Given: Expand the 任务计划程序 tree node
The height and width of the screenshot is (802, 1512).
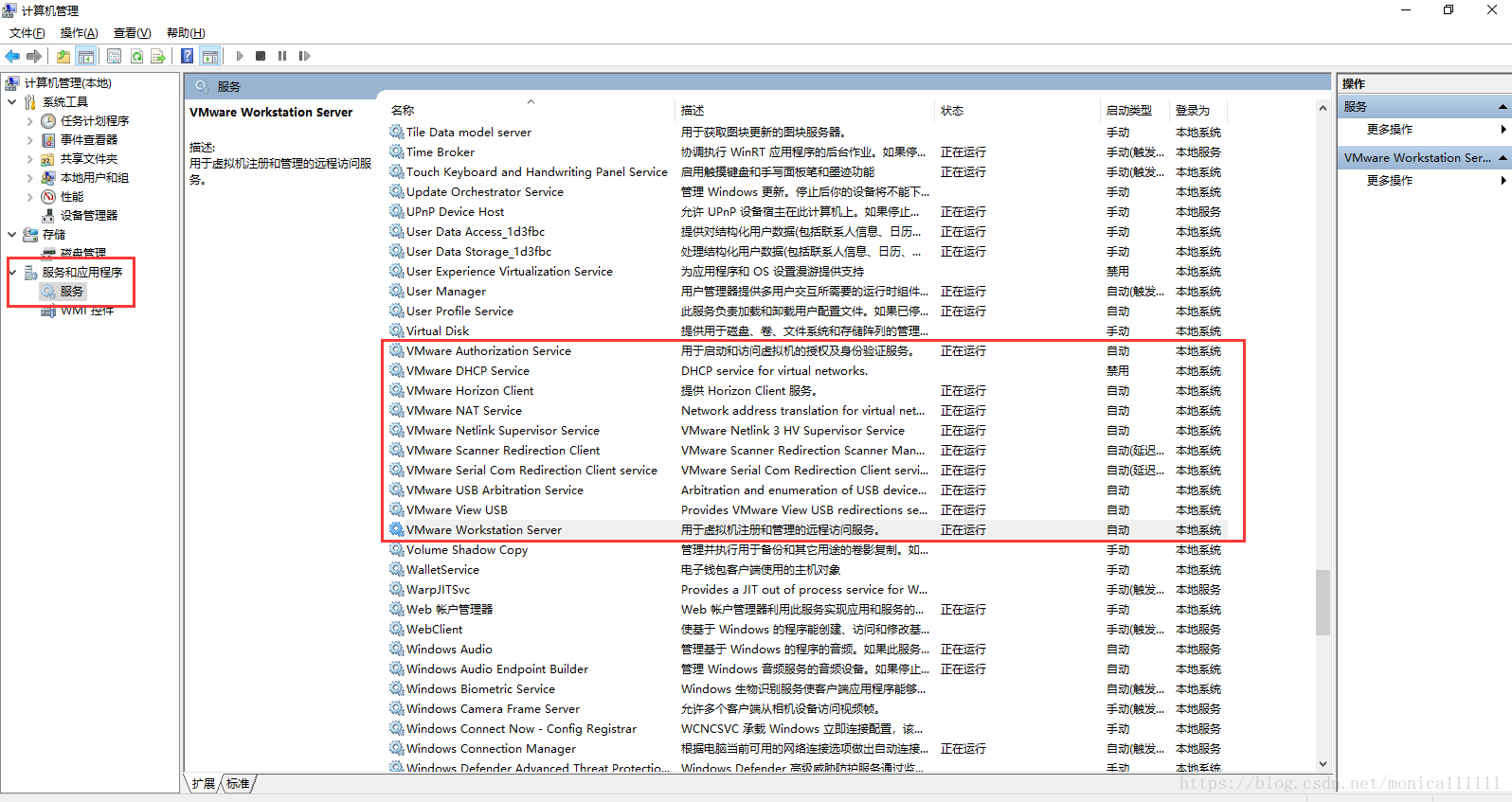Looking at the screenshot, I should pos(29,121).
